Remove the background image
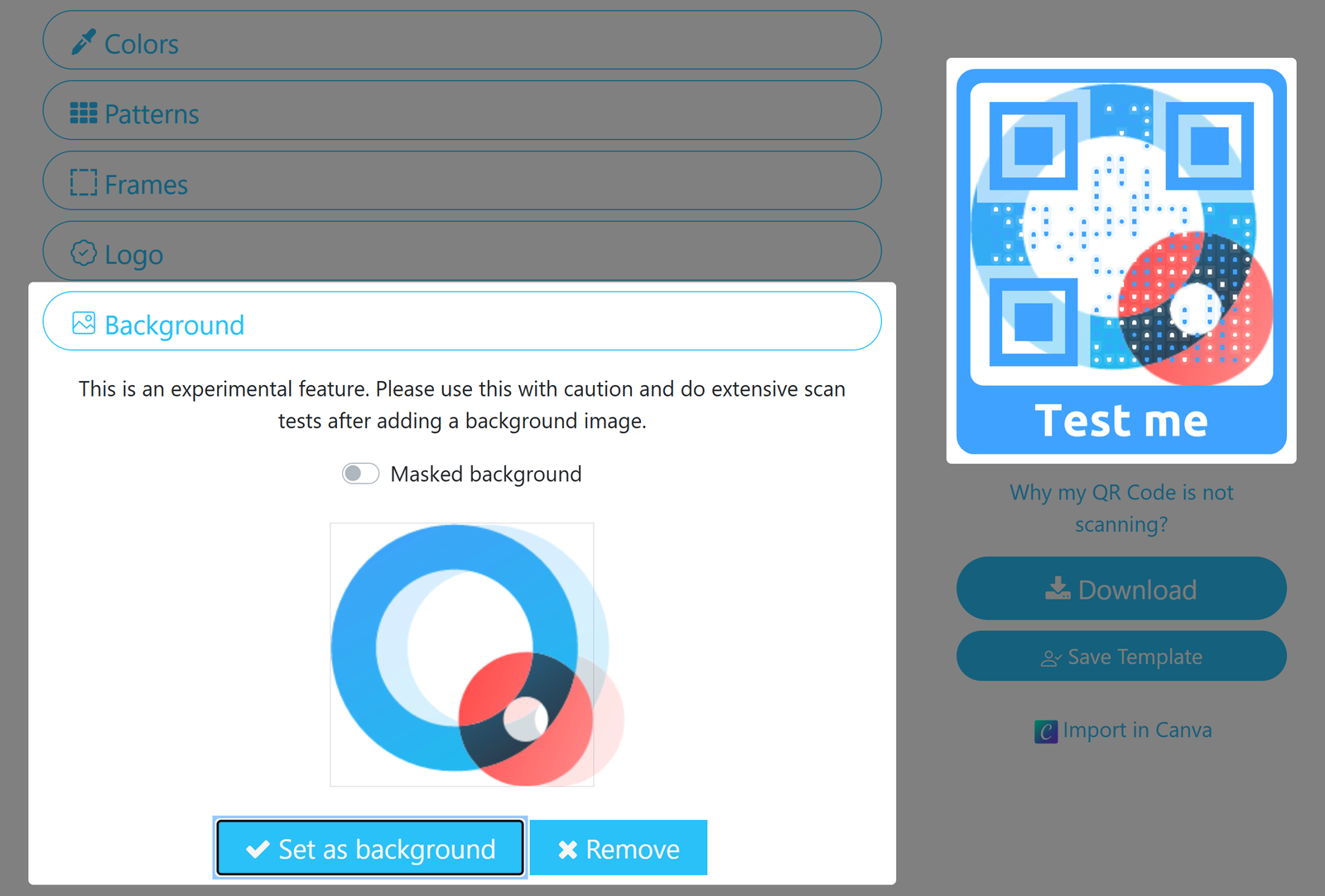This screenshot has width=1325, height=896. (619, 848)
